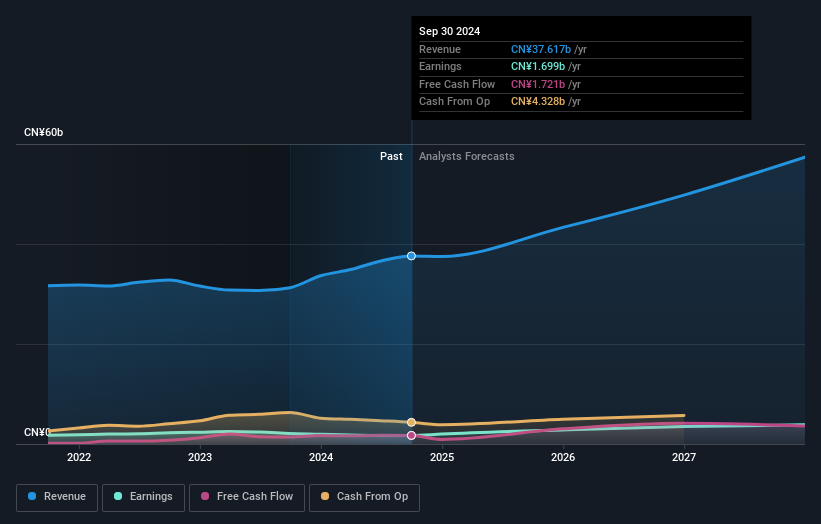
Task: Click the 'Analysts Forecasts' label
Action: pos(467,156)
